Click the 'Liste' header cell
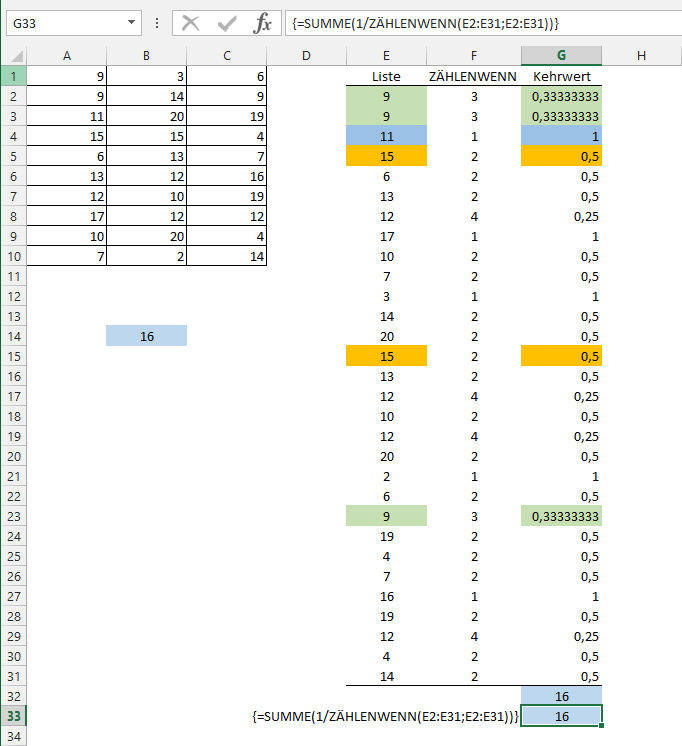This screenshot has height=746, width=682. [x=386, y=76]
